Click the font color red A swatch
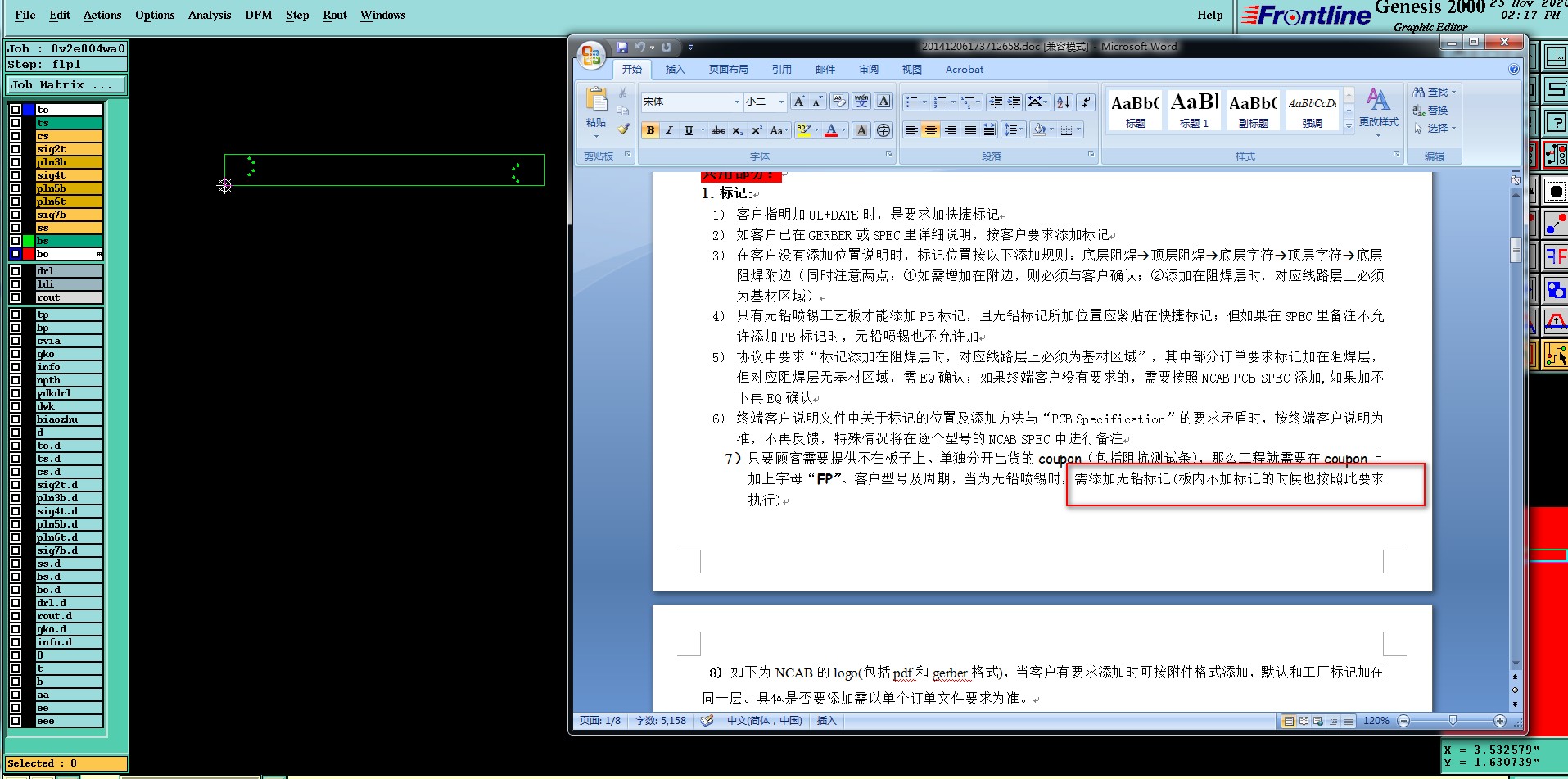 tap(831, 130)
